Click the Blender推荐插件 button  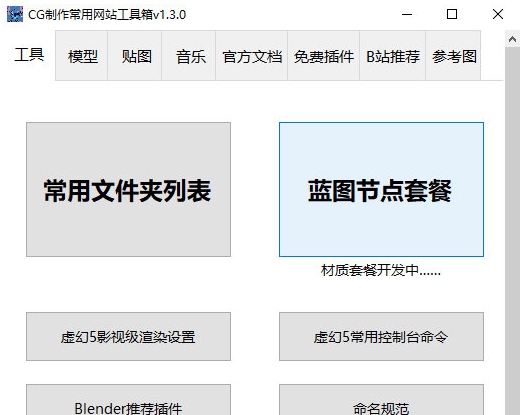(x=128, y=400)
